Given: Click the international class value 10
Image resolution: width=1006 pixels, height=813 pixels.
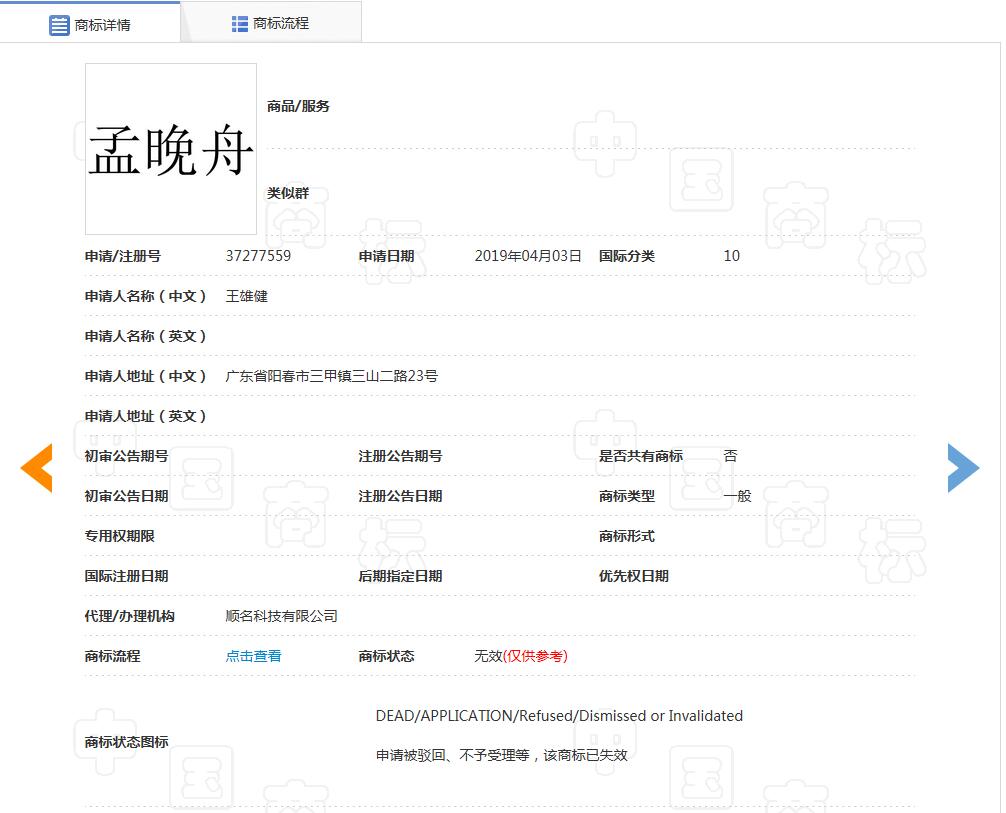Looking at the screenshot, I should click(x=732, y=256).
